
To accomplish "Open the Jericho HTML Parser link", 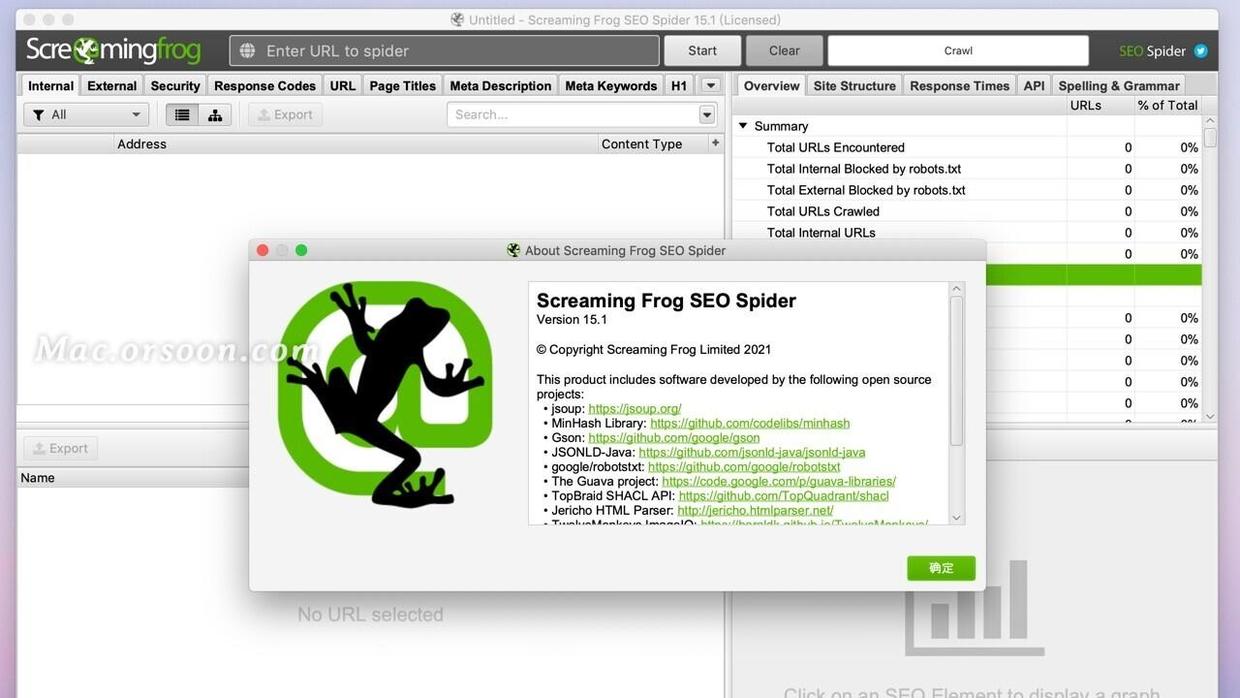I will pyautogui.click(x=755, y=510).
